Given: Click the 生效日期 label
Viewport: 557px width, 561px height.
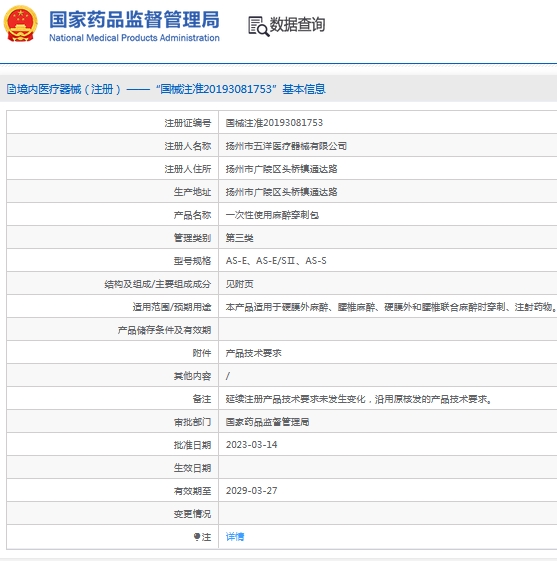Looking at the screenshot, I should coord(192,468).
